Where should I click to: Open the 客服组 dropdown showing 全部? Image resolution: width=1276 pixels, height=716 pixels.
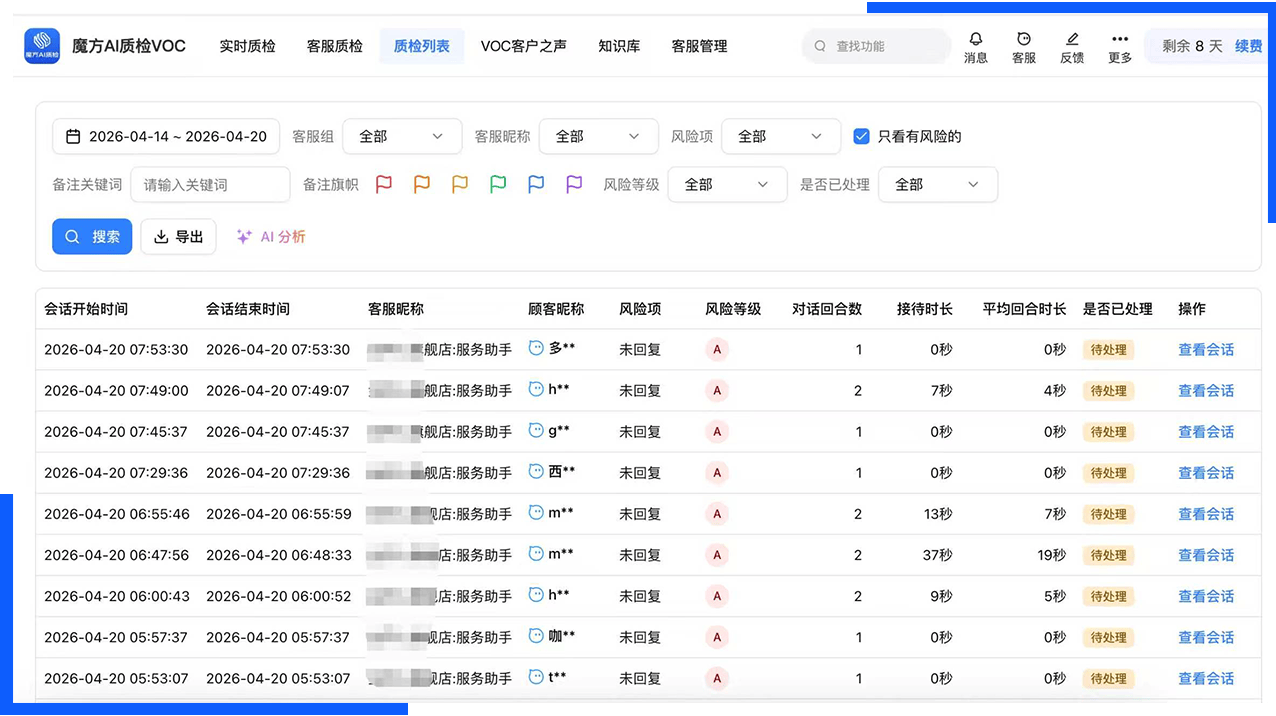point(402,136)
